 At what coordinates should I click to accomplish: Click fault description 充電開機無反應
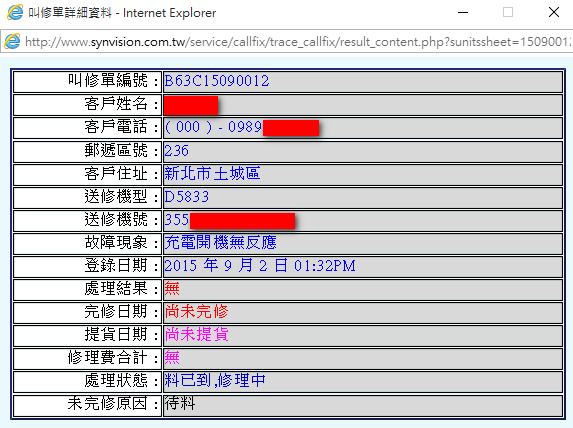click(220, 242)
